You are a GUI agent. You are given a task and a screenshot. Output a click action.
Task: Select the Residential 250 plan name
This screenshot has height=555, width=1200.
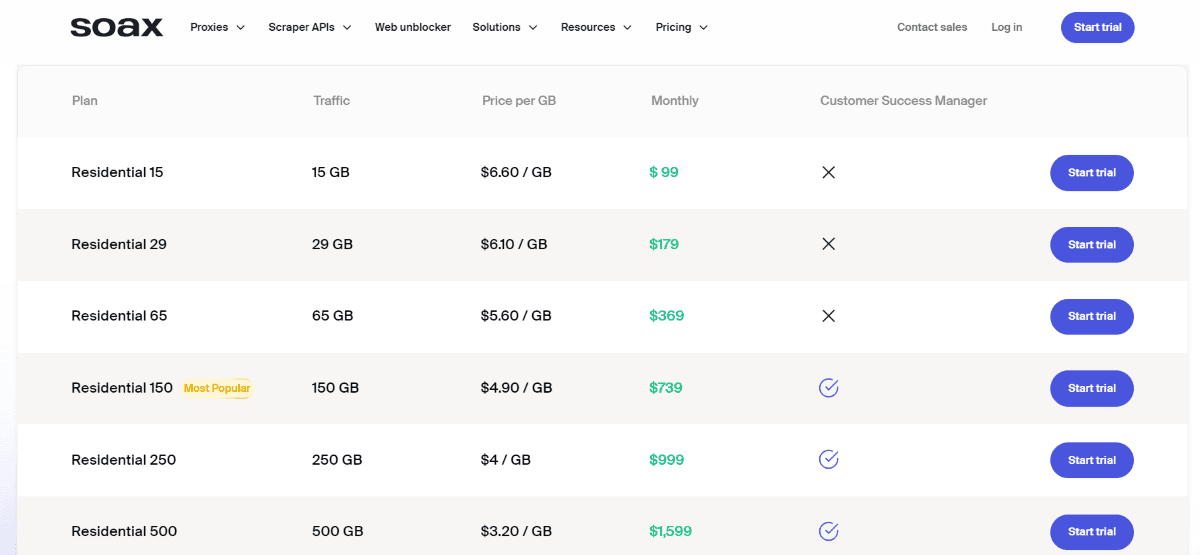tap(123, 460)
